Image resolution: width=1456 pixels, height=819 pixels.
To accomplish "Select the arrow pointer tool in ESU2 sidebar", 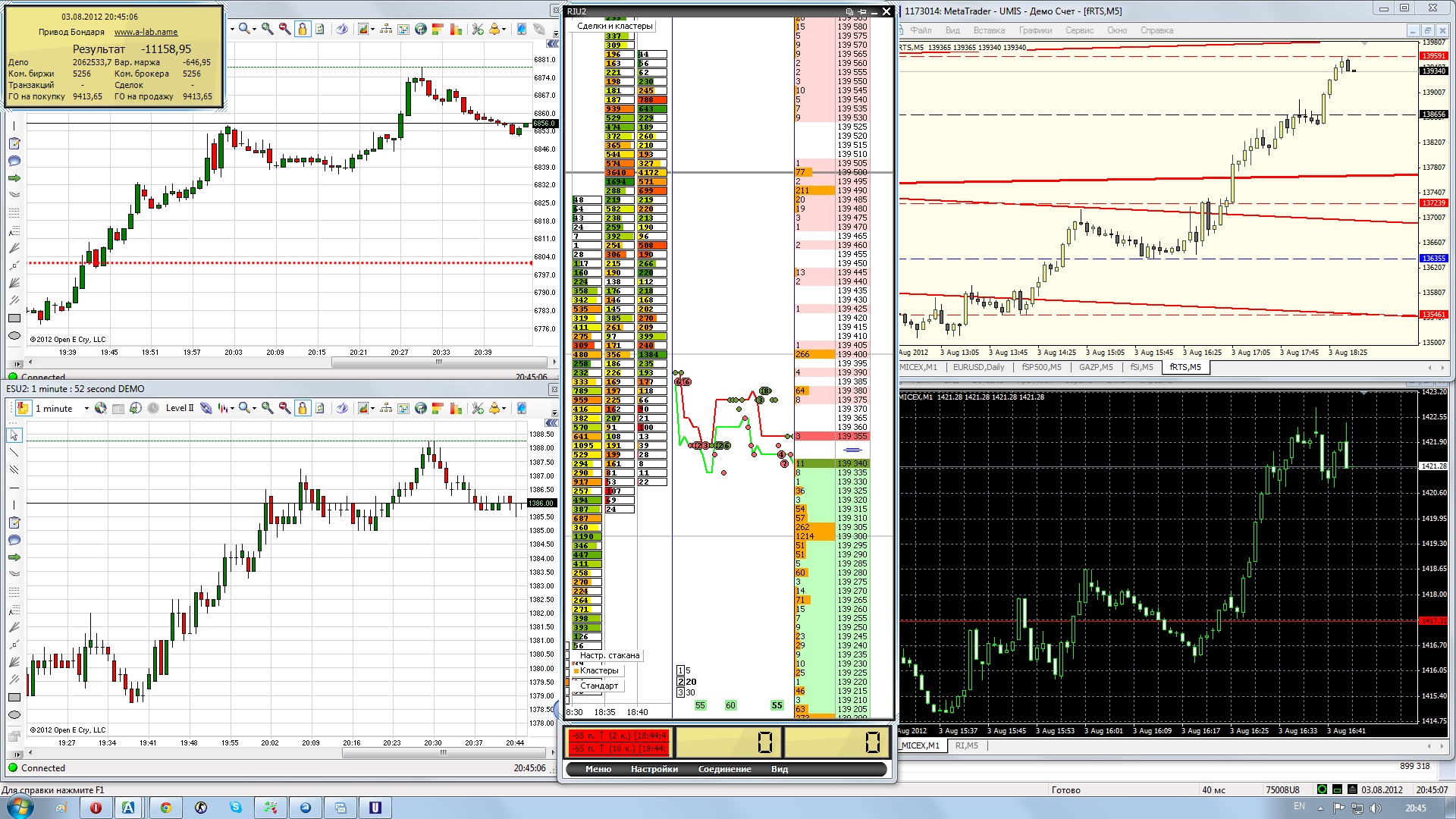I will point(14,435).
